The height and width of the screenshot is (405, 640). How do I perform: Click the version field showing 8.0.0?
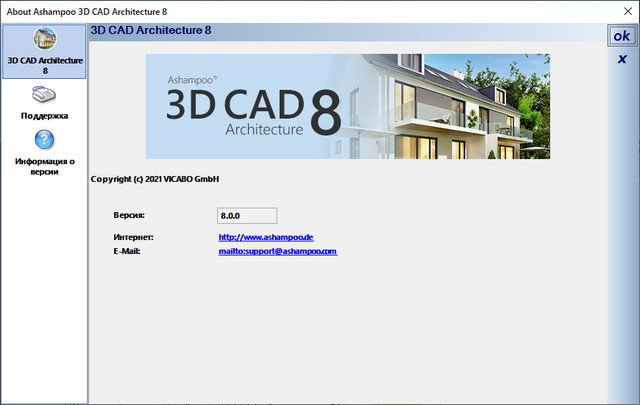247,216
